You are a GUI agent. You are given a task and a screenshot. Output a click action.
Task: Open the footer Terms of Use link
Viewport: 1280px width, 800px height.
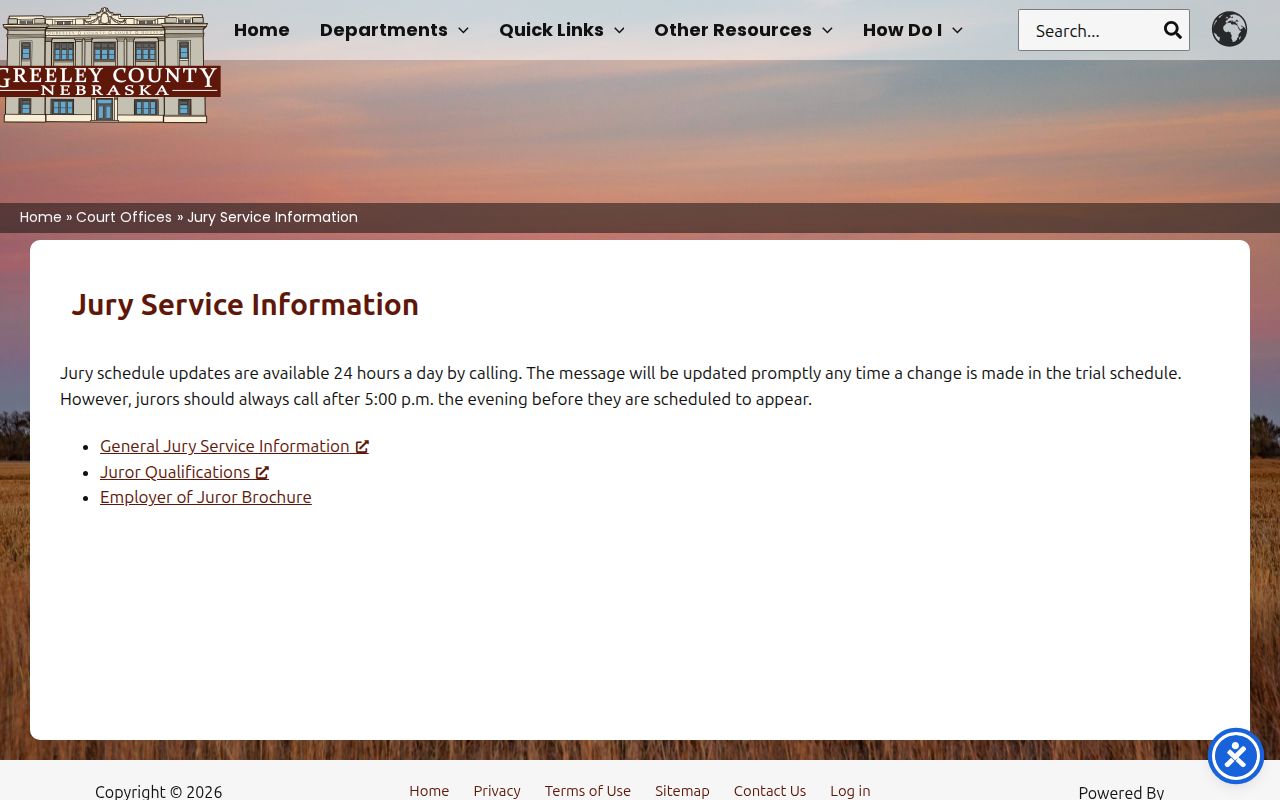(x=588, y=791)
